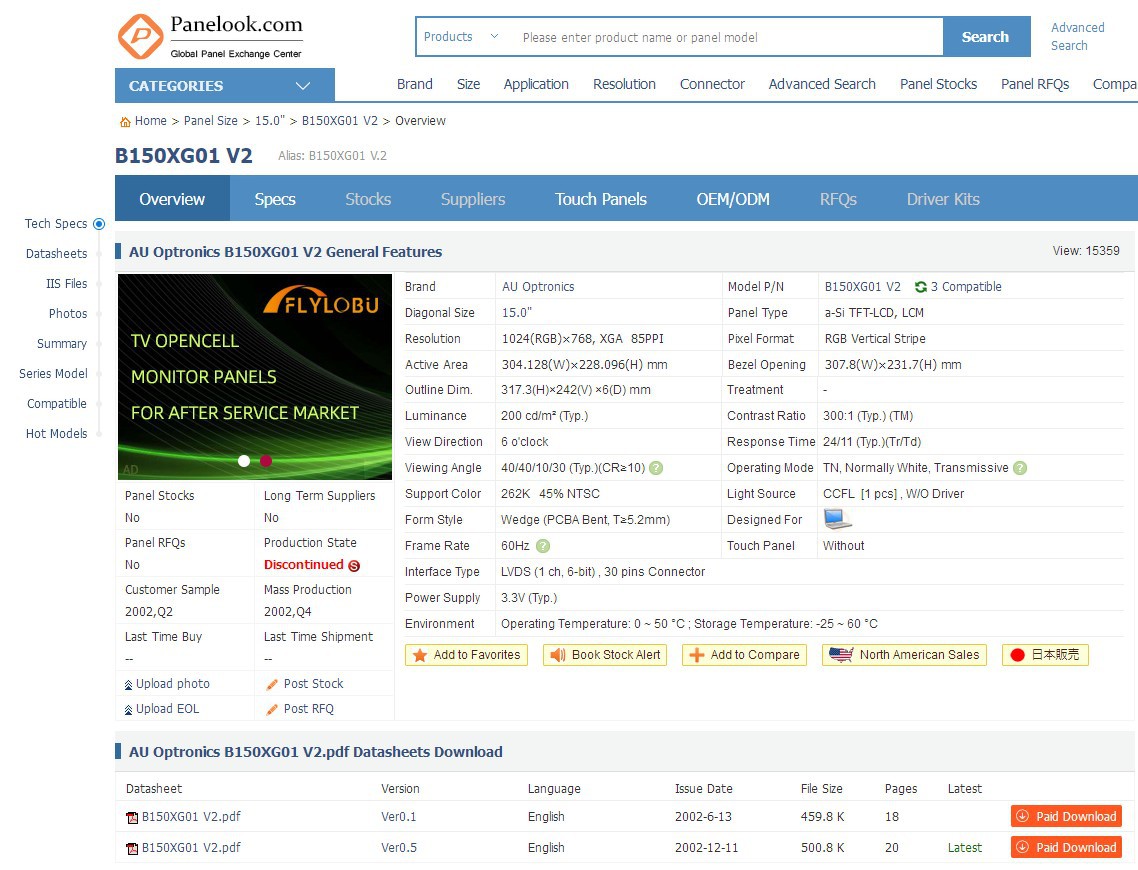This screenshot has height=870, width=1138.
Task: Click the Upload photo arrow icon
Action: 128,684
